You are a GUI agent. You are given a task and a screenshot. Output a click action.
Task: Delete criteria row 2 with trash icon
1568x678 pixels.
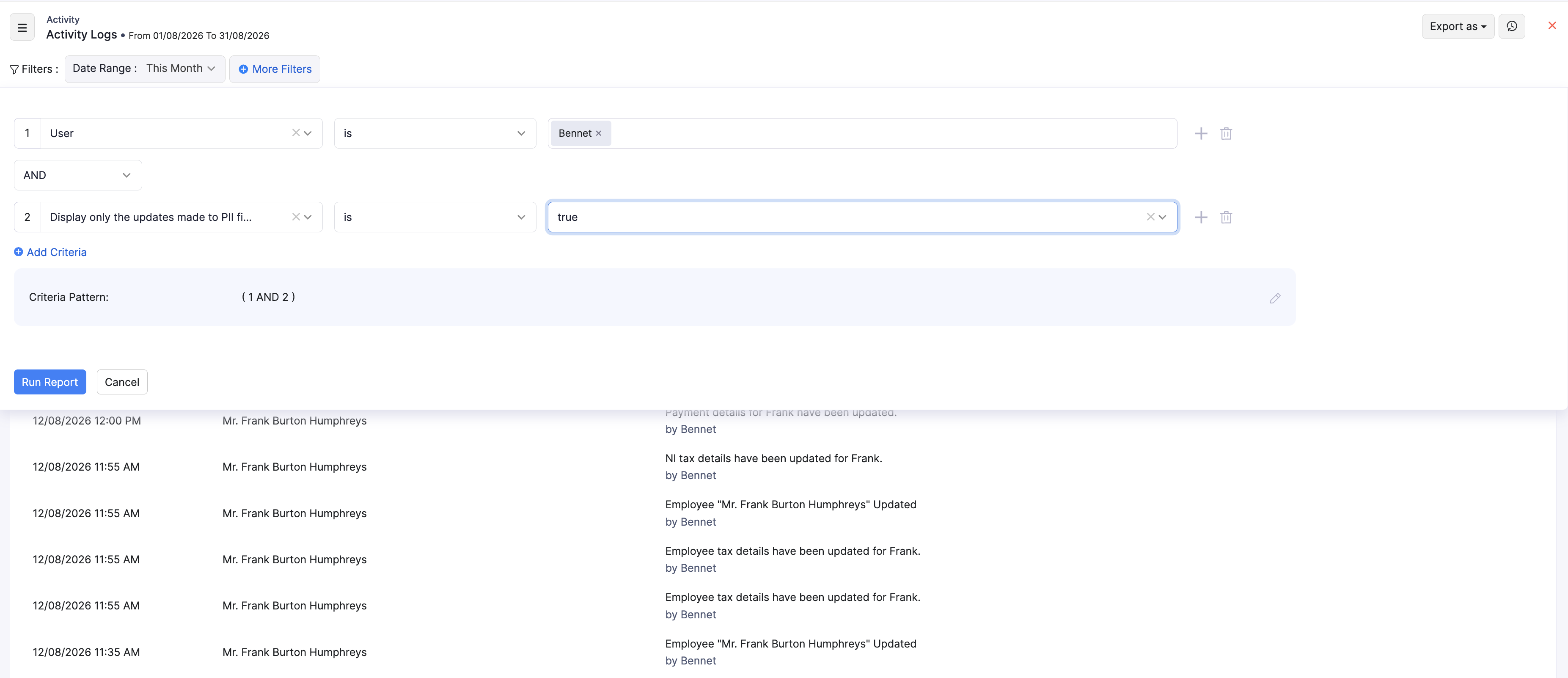(1226, 217)
